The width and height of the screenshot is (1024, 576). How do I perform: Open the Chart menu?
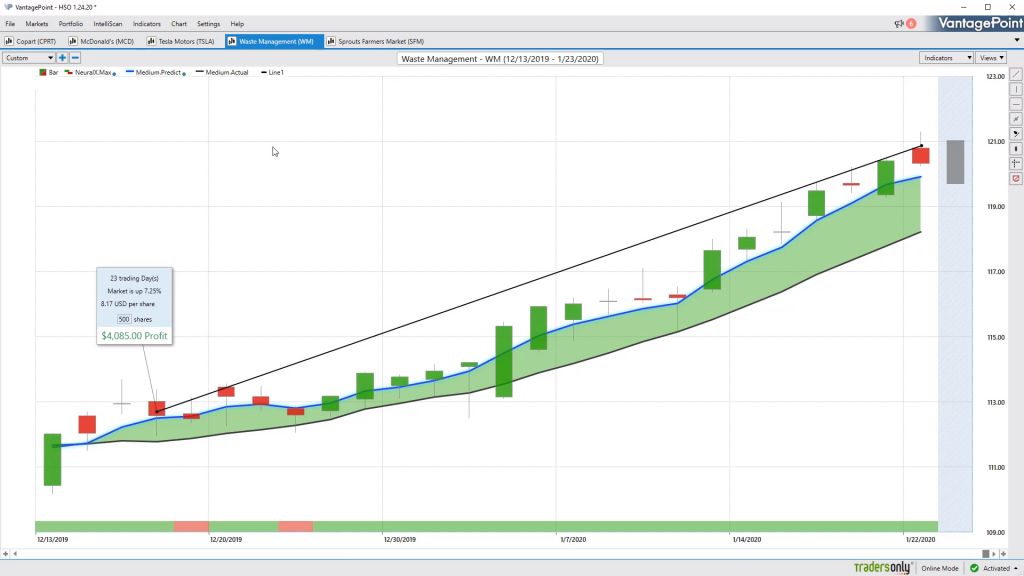pos(179,24)
